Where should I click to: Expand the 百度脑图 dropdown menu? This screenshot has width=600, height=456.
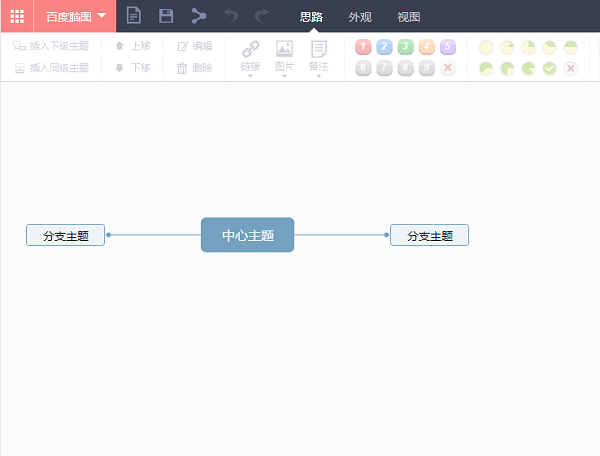pyautogui.click(x=75, y=16)
